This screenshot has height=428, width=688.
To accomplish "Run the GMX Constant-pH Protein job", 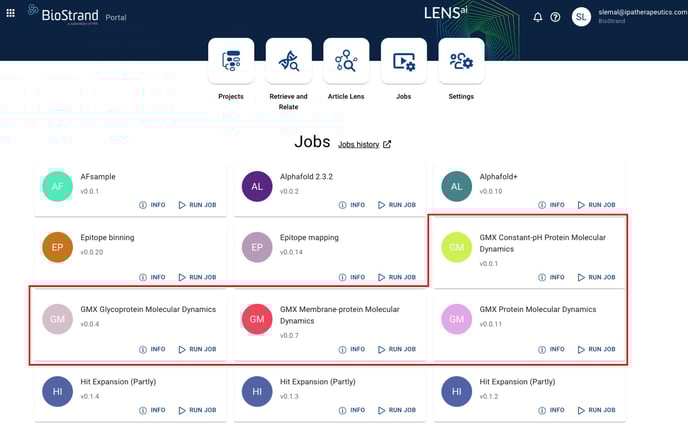I will tap(597, 277).
